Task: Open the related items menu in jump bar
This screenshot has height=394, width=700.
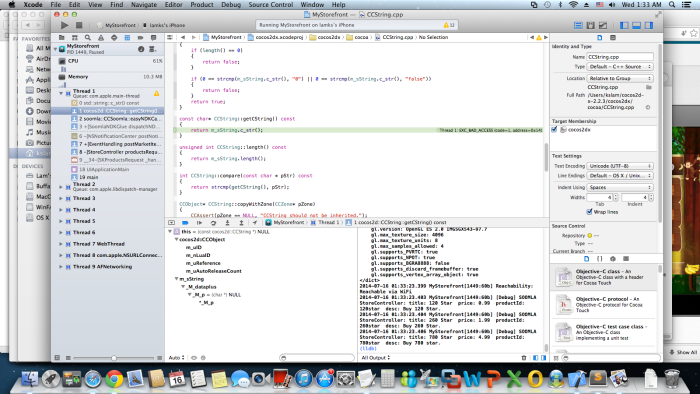Action: [170, 37]
